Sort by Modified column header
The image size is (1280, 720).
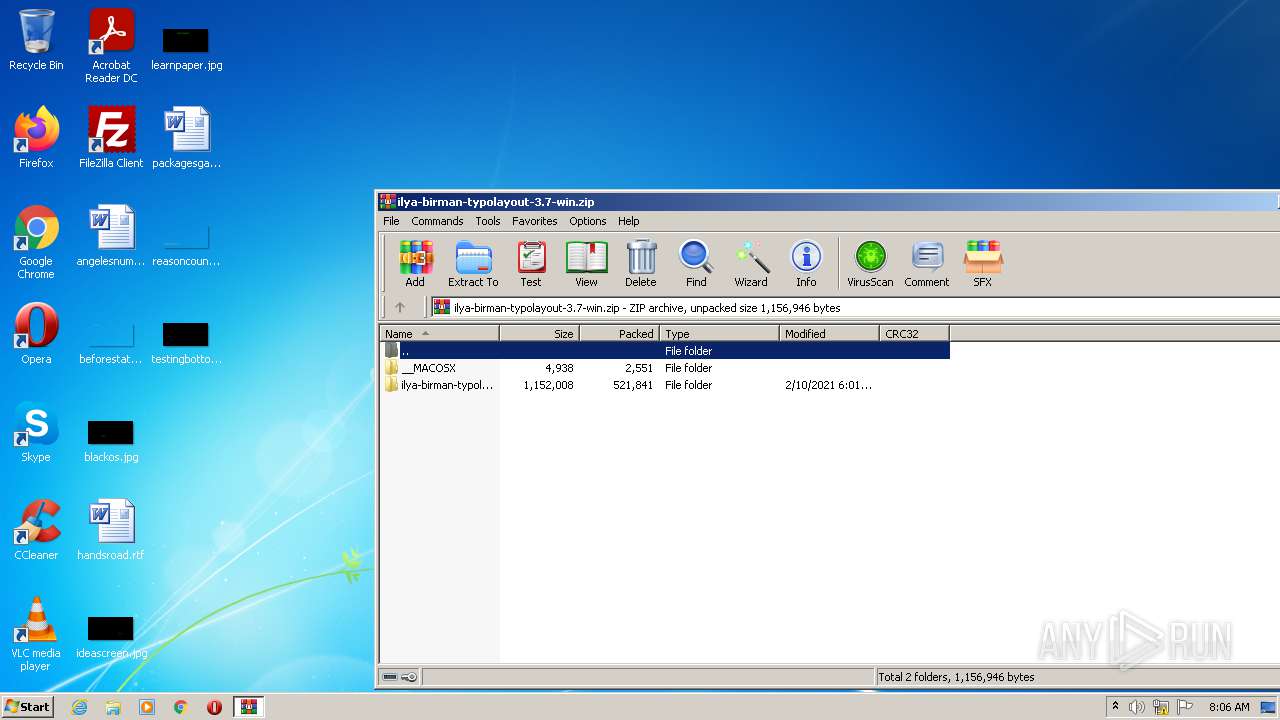[x=830, y=334]
